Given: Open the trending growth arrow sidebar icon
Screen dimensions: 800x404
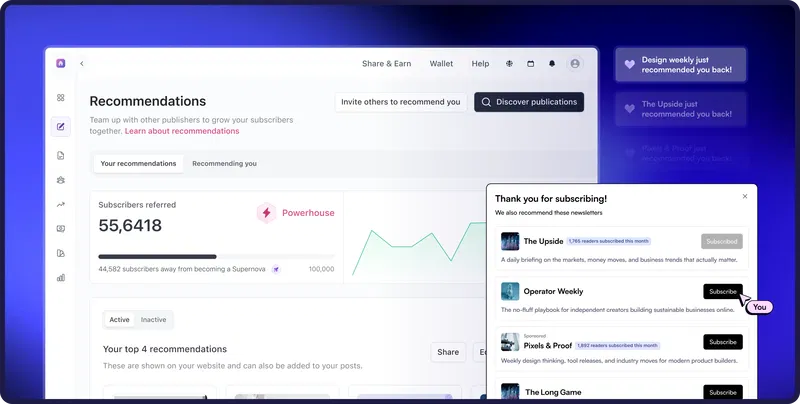Looking at the screenshot, I should point(61,205).
